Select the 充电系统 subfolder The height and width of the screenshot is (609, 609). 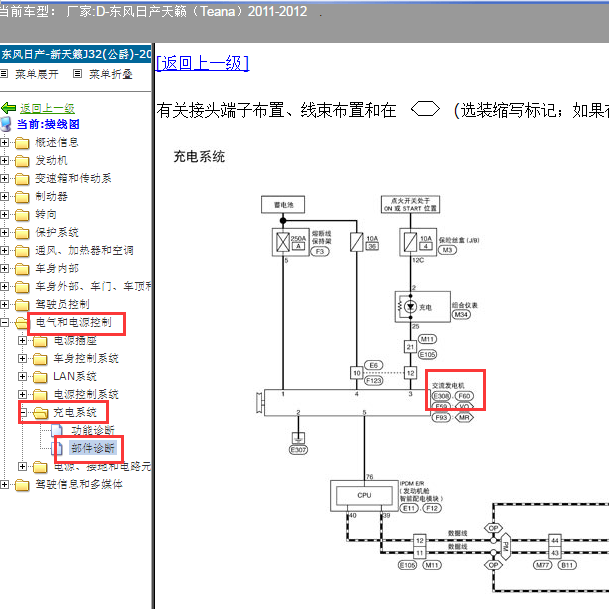75,412
